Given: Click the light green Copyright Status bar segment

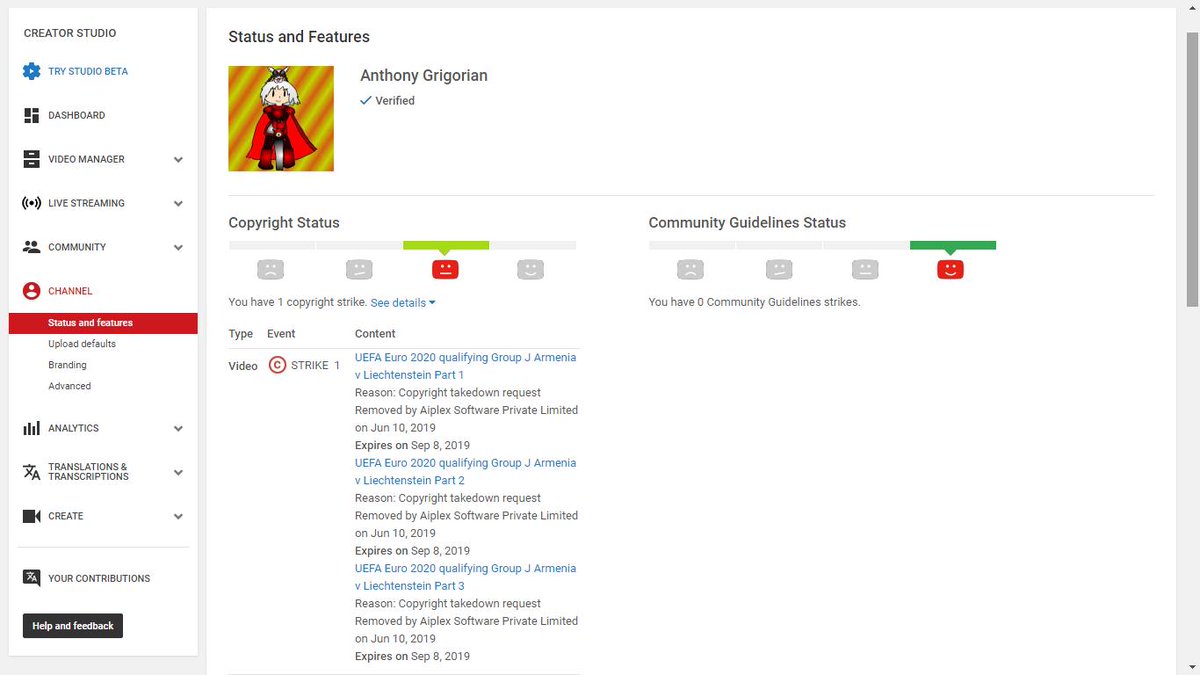Looking at the screenshot, I should pyautogui.click(x=446, y=245).
